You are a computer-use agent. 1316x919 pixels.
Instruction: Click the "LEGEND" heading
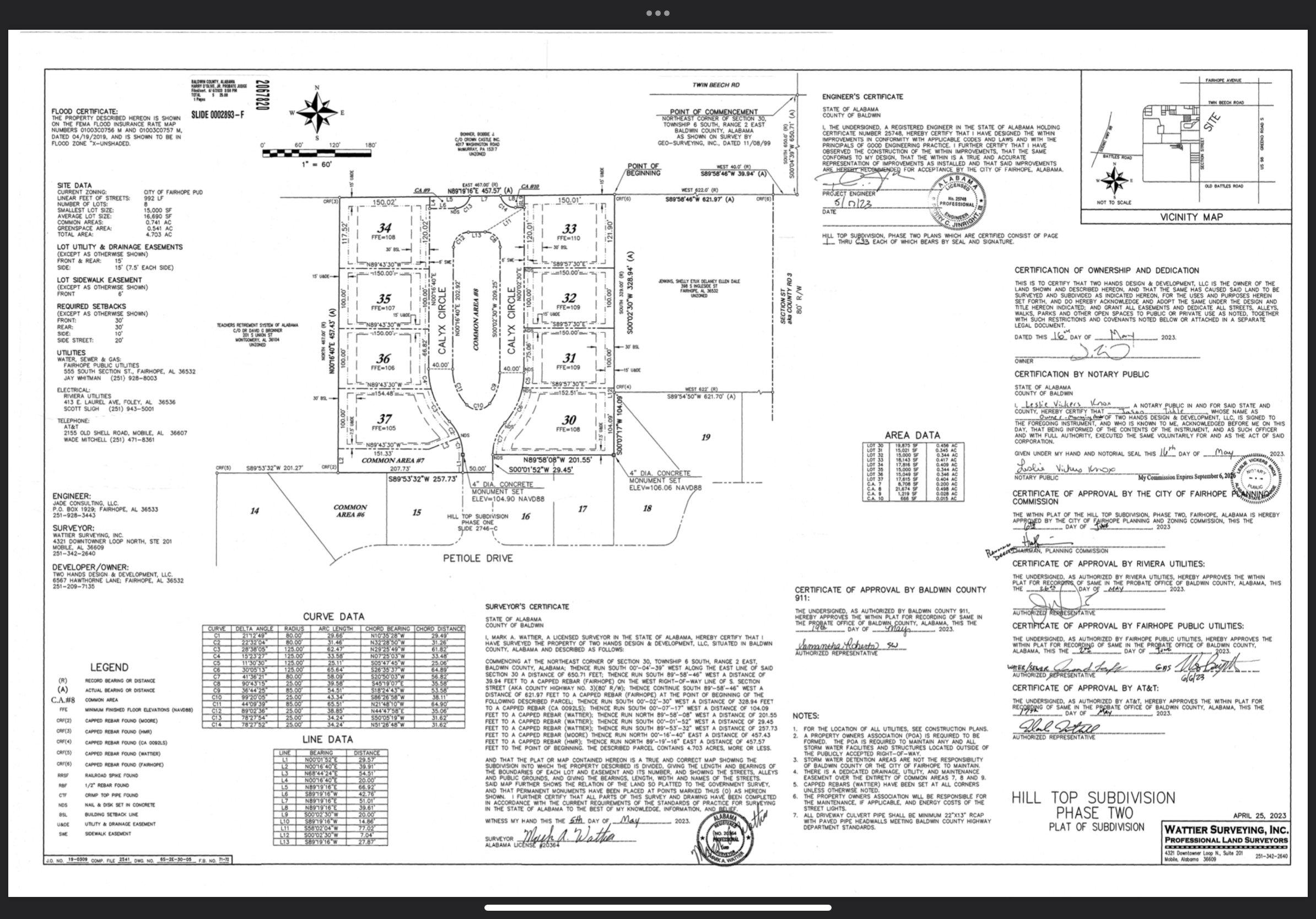point(110,667)
